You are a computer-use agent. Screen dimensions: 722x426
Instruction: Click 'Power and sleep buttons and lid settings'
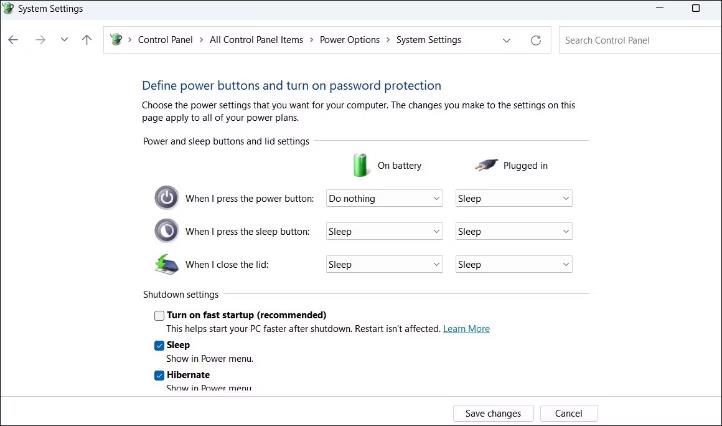(226, 141)
